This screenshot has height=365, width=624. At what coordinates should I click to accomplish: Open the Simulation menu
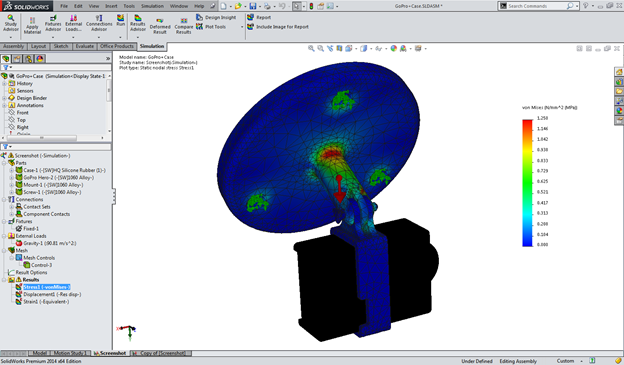click(152, 6)
